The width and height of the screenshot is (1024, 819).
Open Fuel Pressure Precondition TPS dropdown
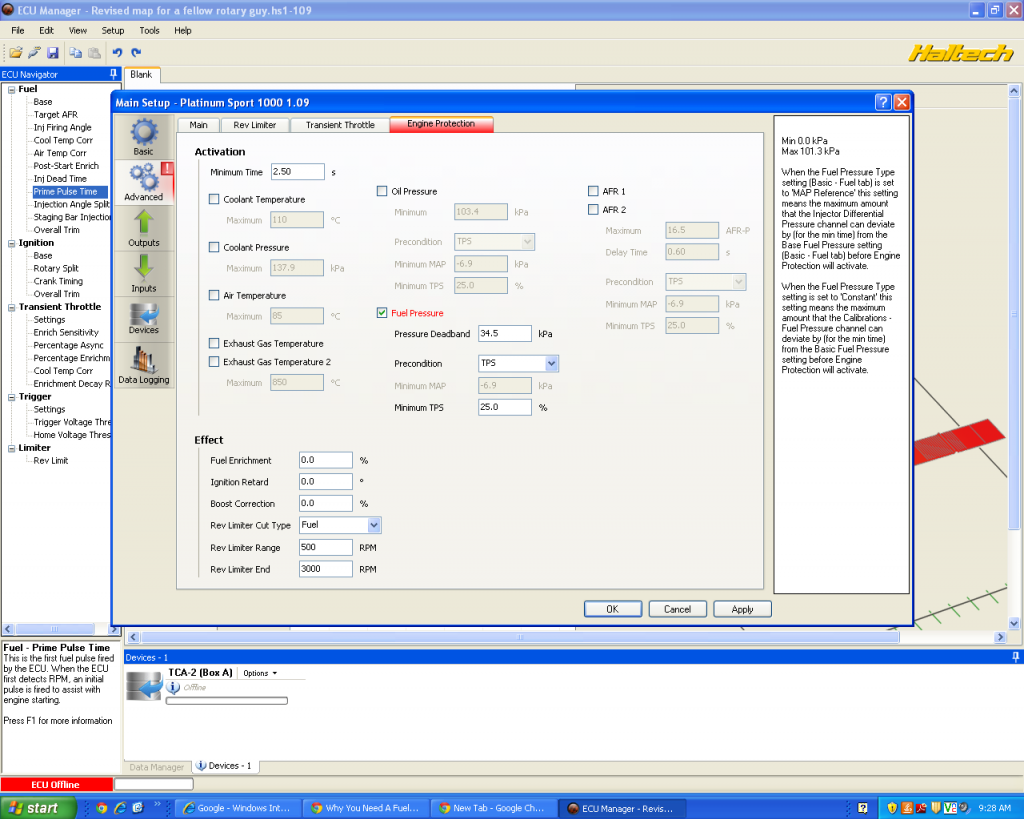(519, 363)
